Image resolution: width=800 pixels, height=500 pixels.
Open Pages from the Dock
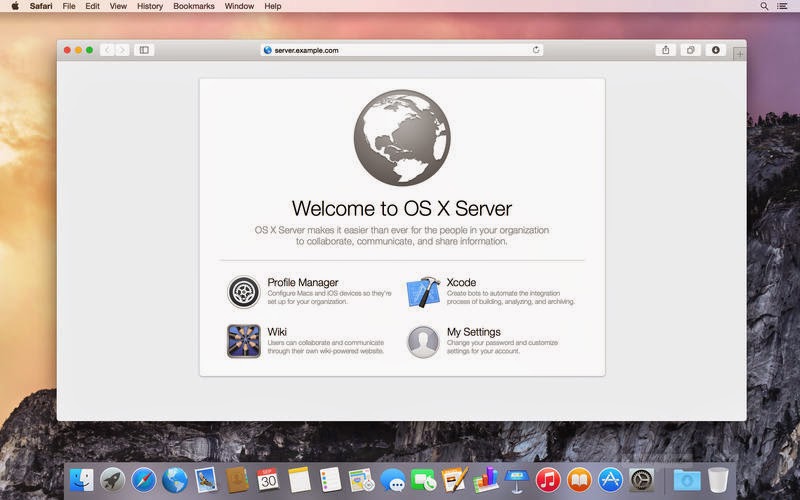pos(455,480)
